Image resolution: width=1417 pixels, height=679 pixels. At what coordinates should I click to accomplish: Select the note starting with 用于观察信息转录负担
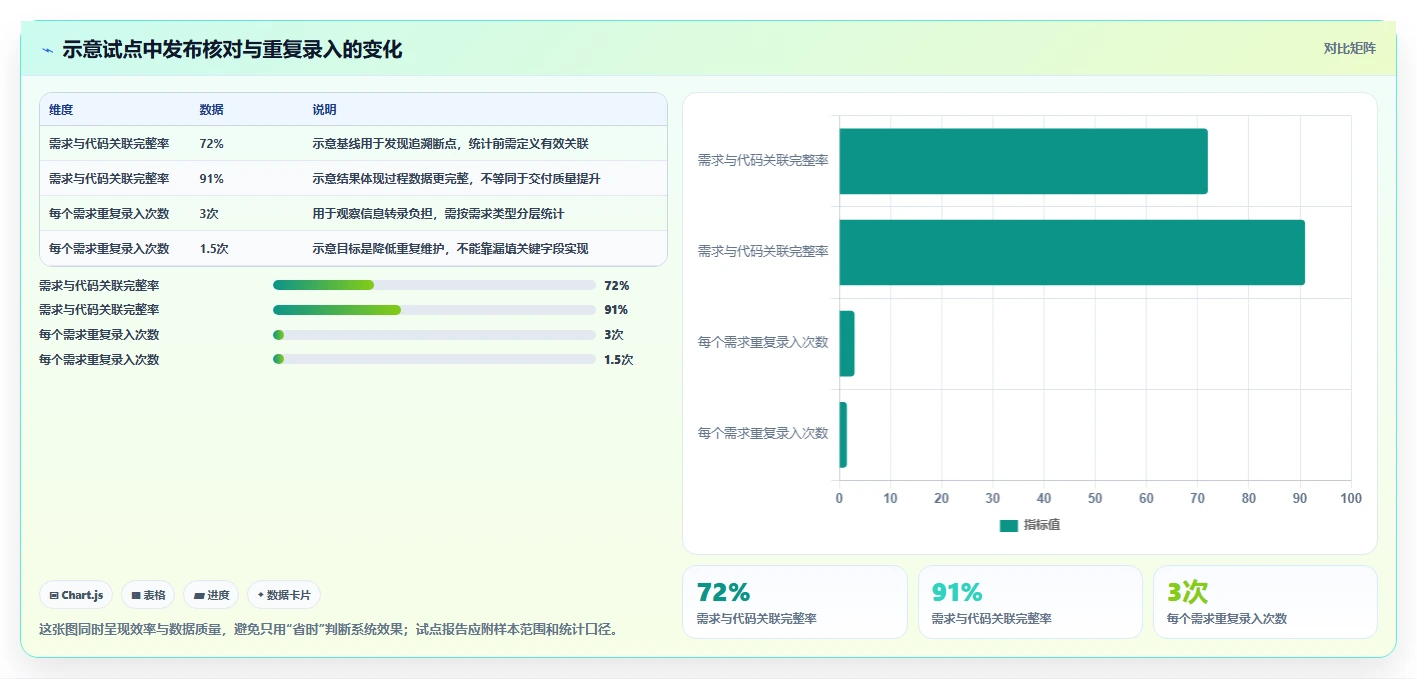point(438,214)
